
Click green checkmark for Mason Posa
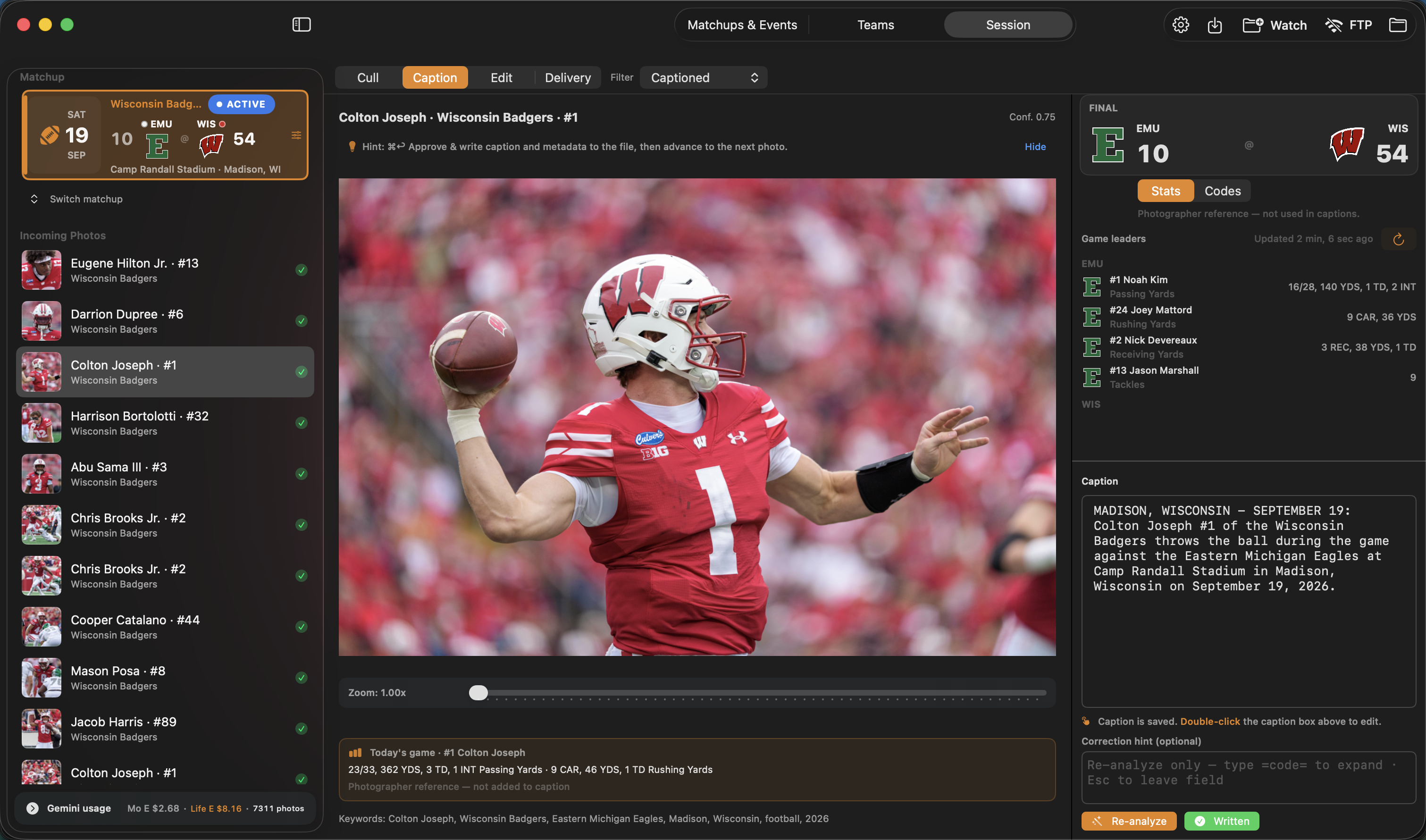click(302, 678)
